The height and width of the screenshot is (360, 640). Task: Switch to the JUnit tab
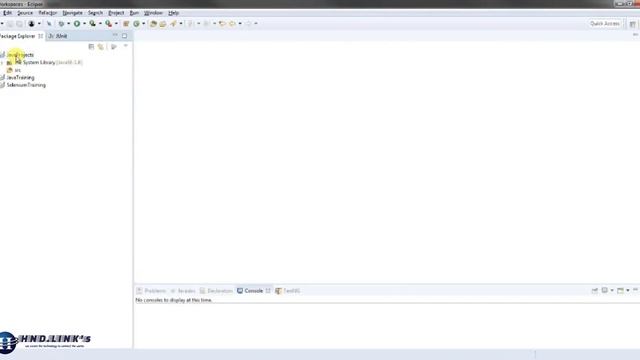[58, 36]
